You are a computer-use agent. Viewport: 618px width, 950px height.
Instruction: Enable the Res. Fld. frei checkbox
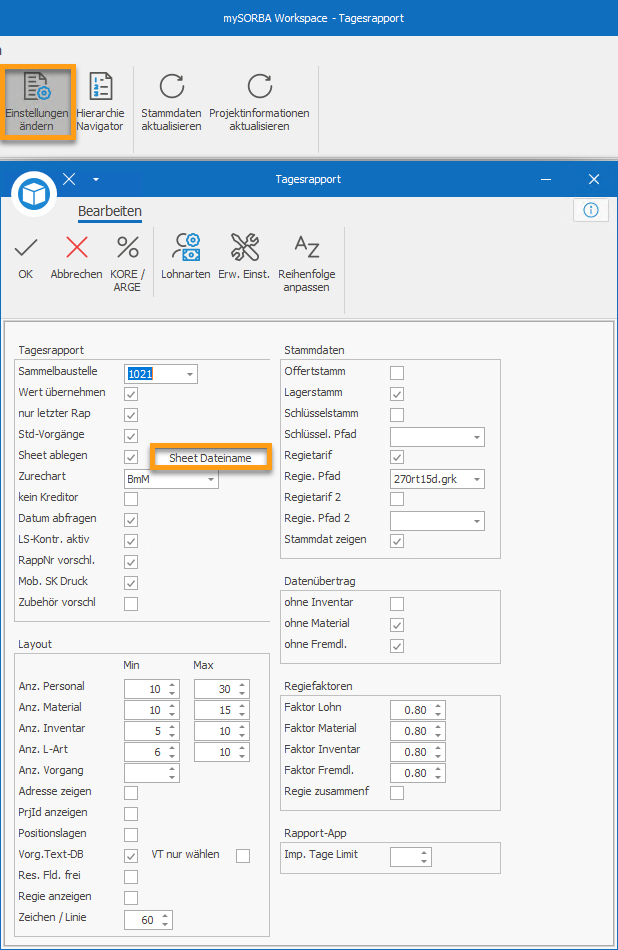coord(131,877)
